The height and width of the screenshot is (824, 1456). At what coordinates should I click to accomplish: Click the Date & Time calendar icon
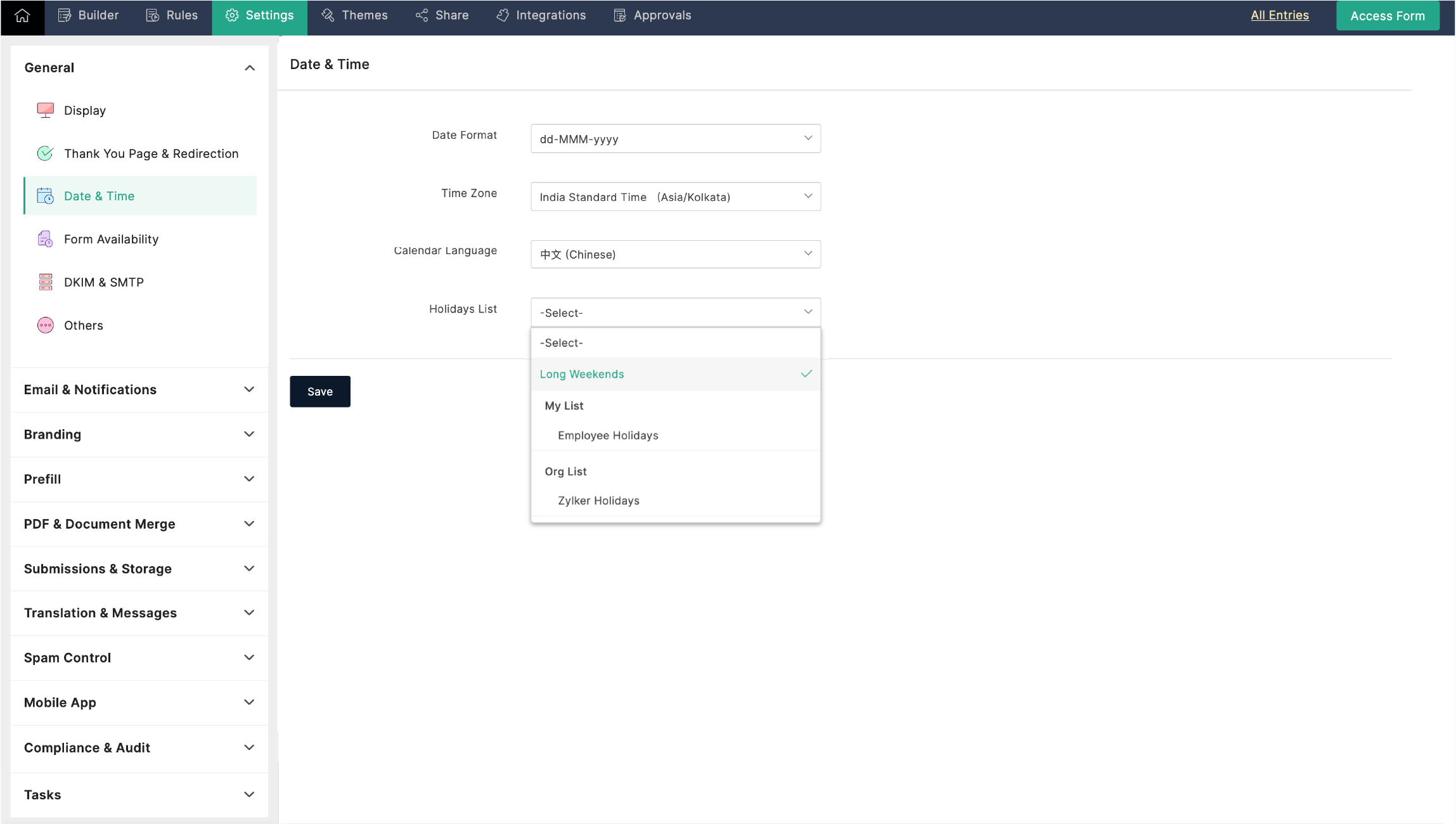coord(45,196)
